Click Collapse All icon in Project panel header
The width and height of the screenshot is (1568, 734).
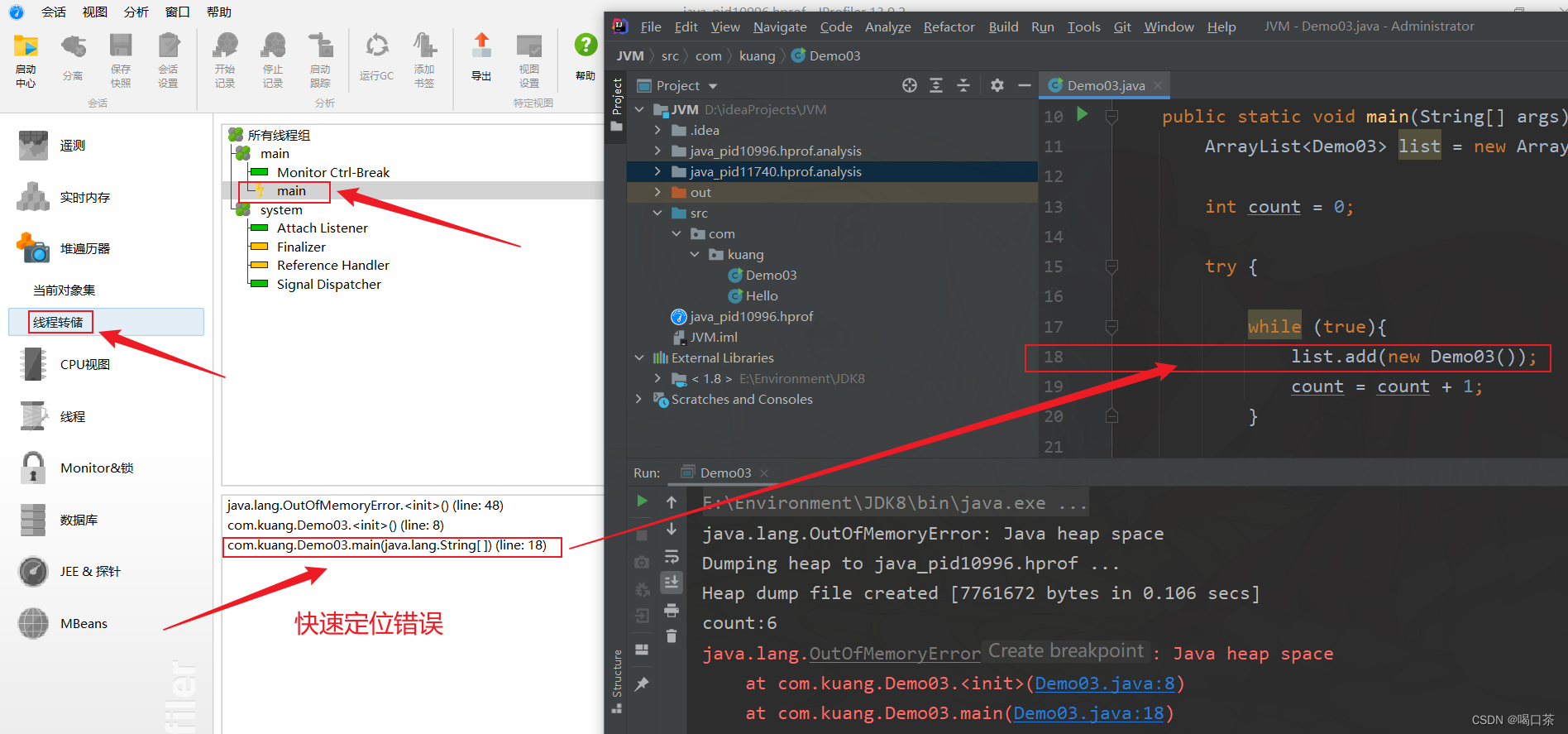pos(963,85)
